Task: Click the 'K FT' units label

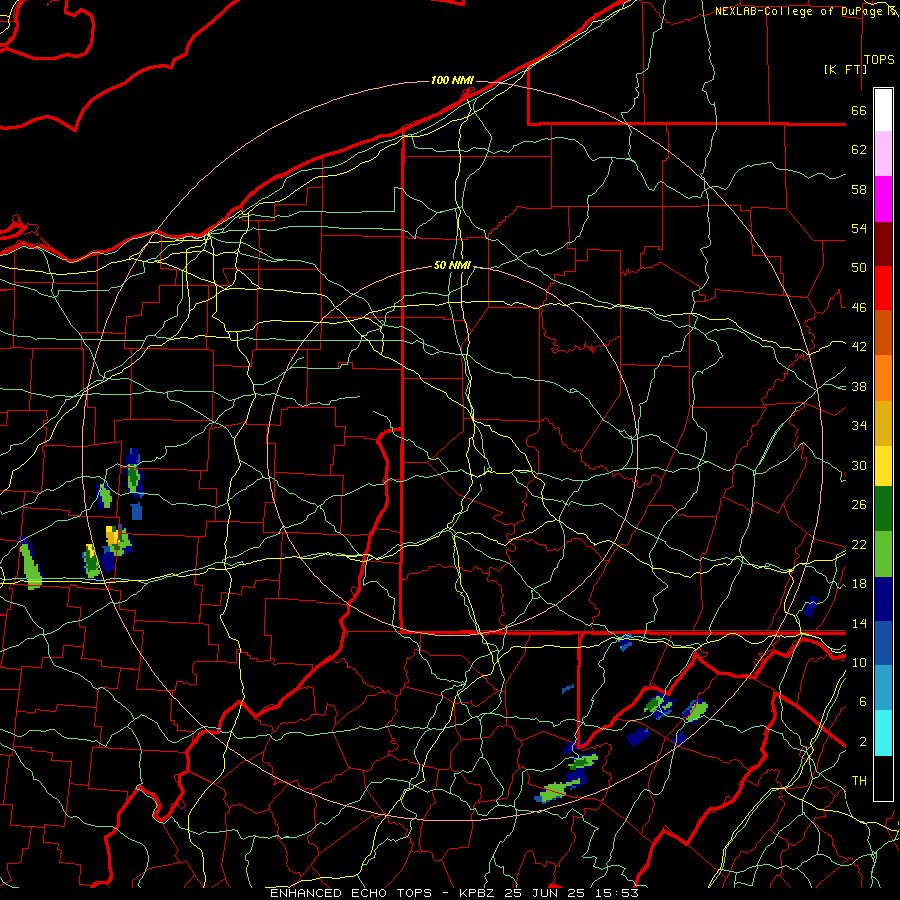Action: pyautogui.click(x=845, y=69)
